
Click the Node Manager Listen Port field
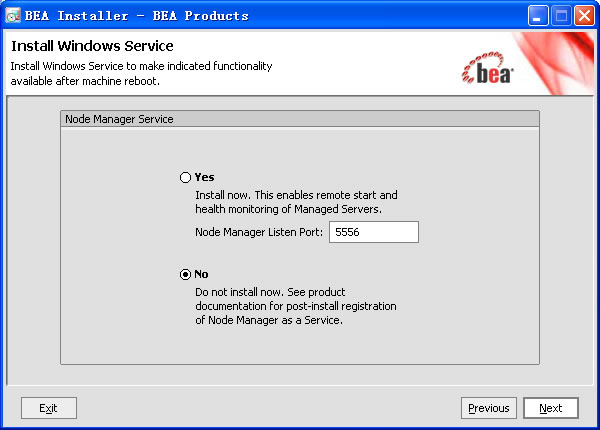(x=374, y=232)
